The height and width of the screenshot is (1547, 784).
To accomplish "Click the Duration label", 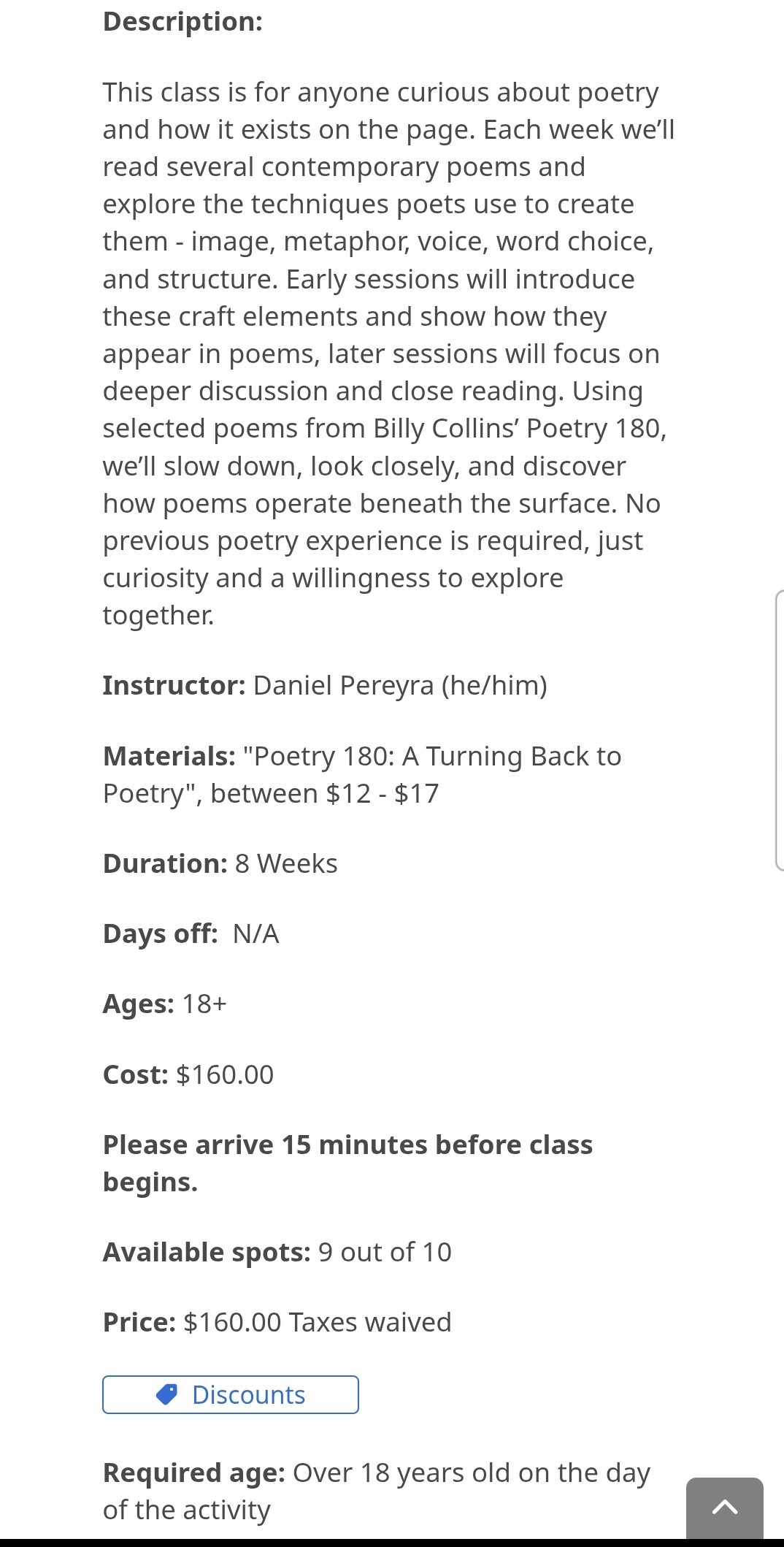I will click(x=165, y=863).
